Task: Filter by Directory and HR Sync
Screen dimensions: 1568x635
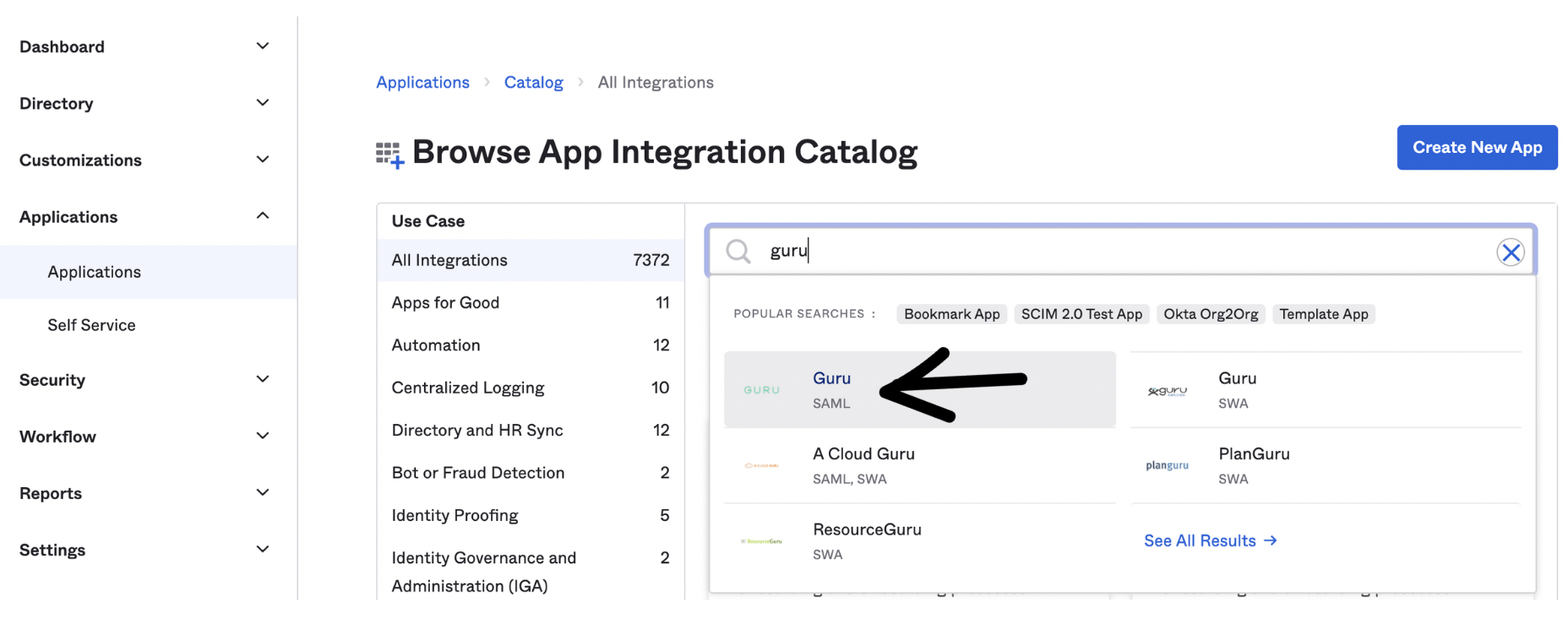Action: coord(531,430)
